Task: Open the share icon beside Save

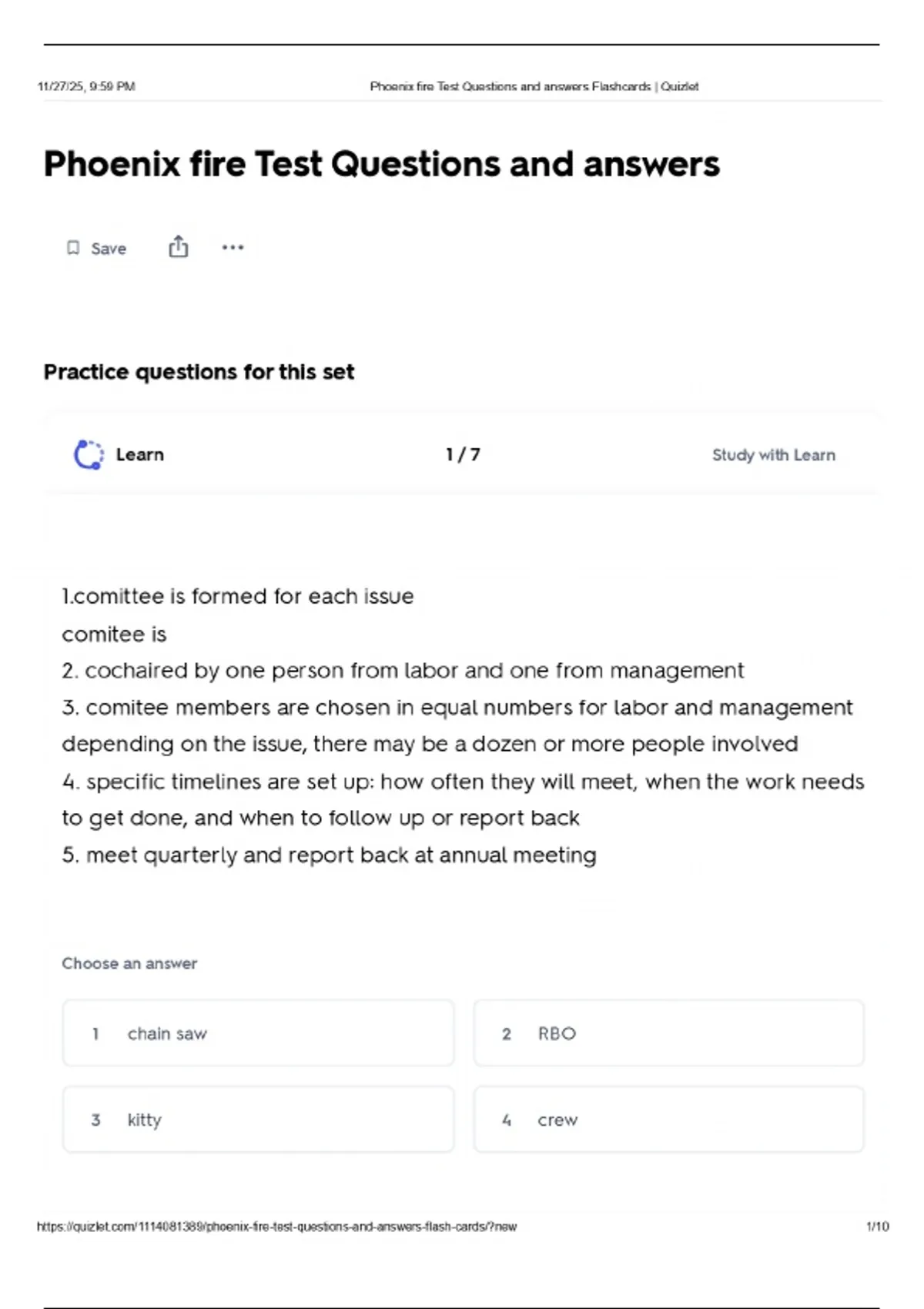Action: (x=178, y=246)
